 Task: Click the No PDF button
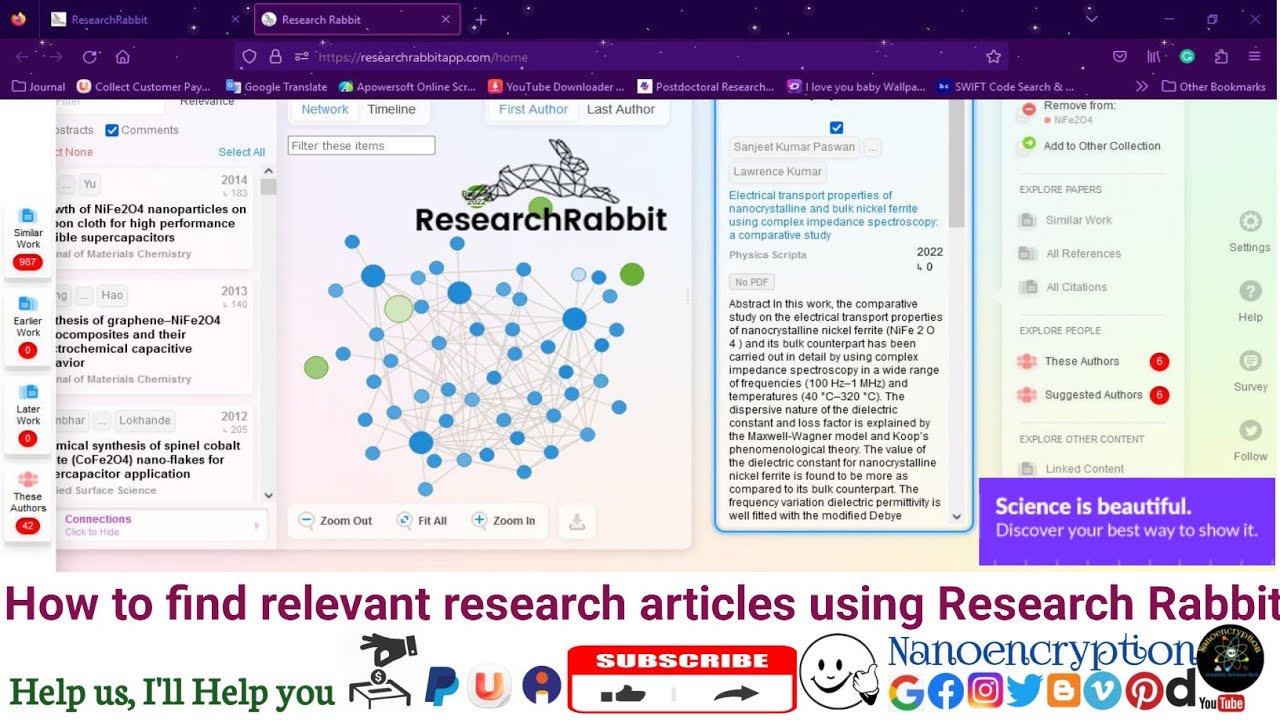tap(751, 282)
